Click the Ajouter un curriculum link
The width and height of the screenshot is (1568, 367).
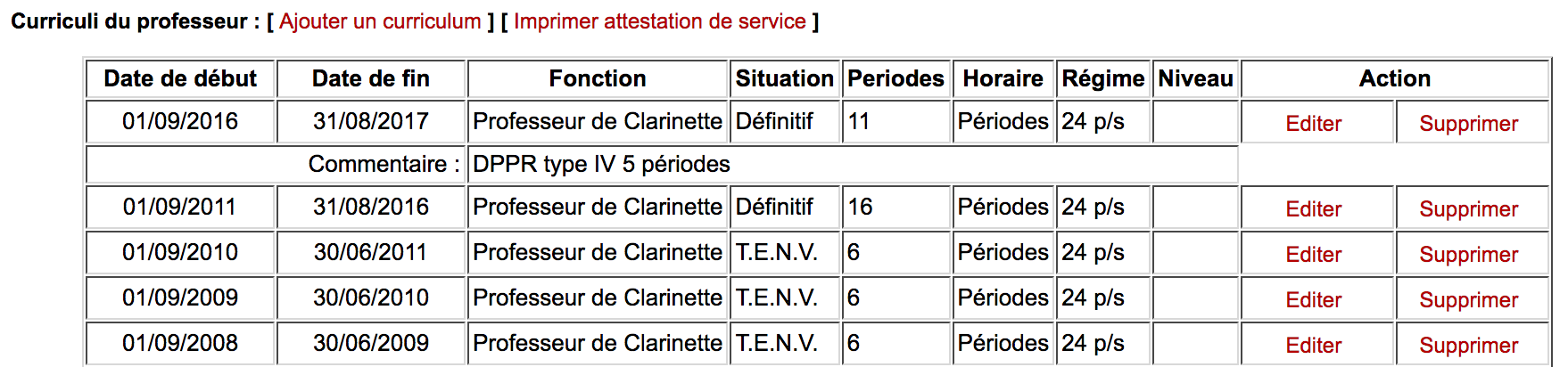[x=380, y=21]
